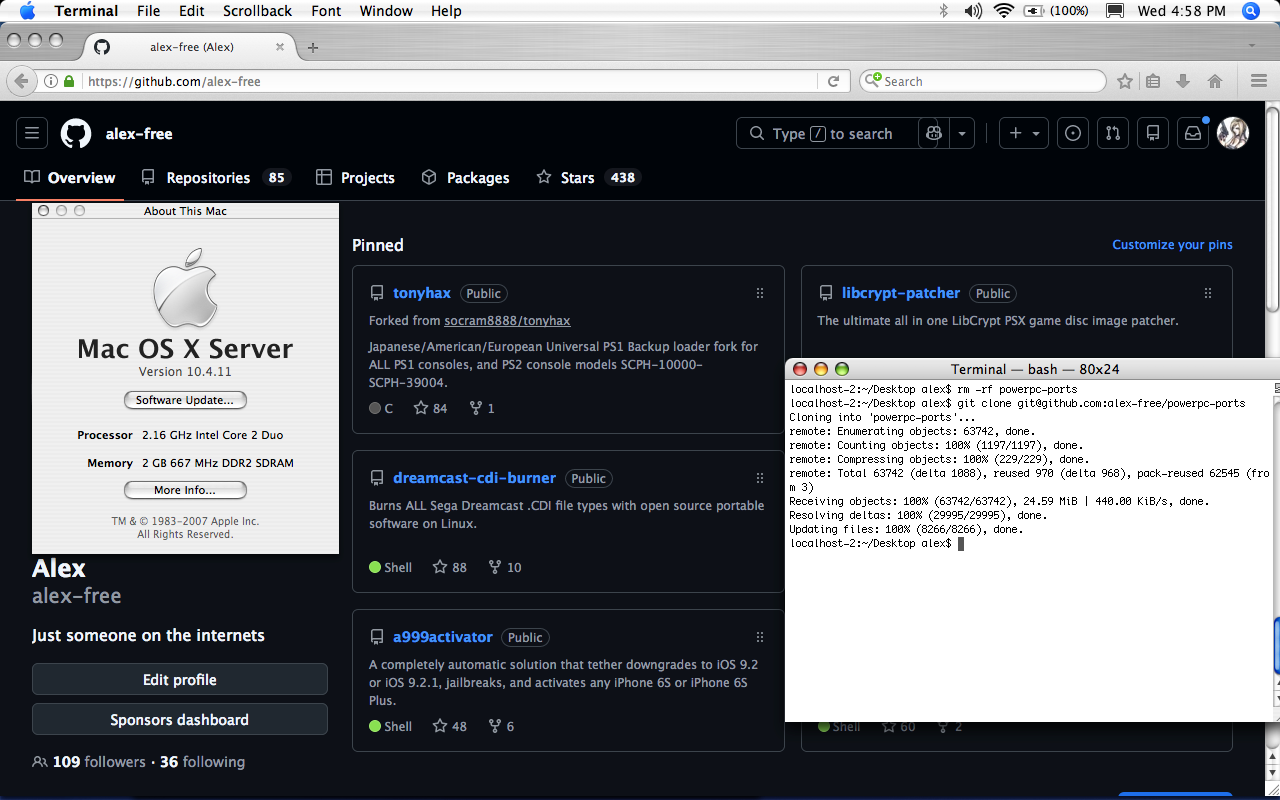Click the Edit profile button

click(x=180, y=679)
